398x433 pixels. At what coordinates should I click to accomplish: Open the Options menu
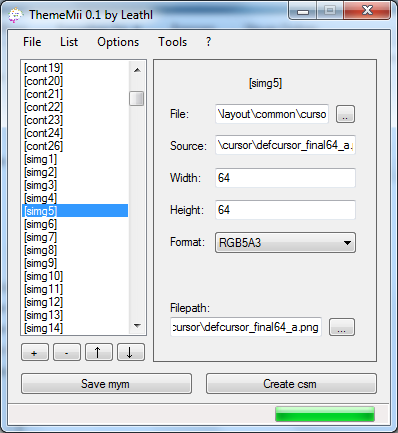coord(118,42)
